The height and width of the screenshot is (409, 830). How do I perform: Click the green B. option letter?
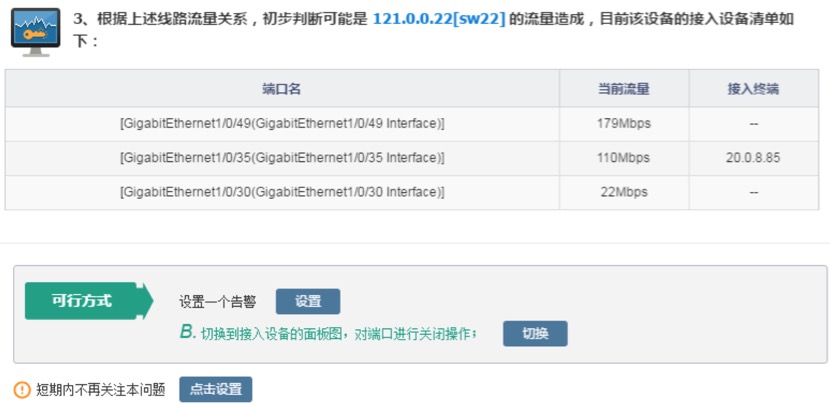187,333
